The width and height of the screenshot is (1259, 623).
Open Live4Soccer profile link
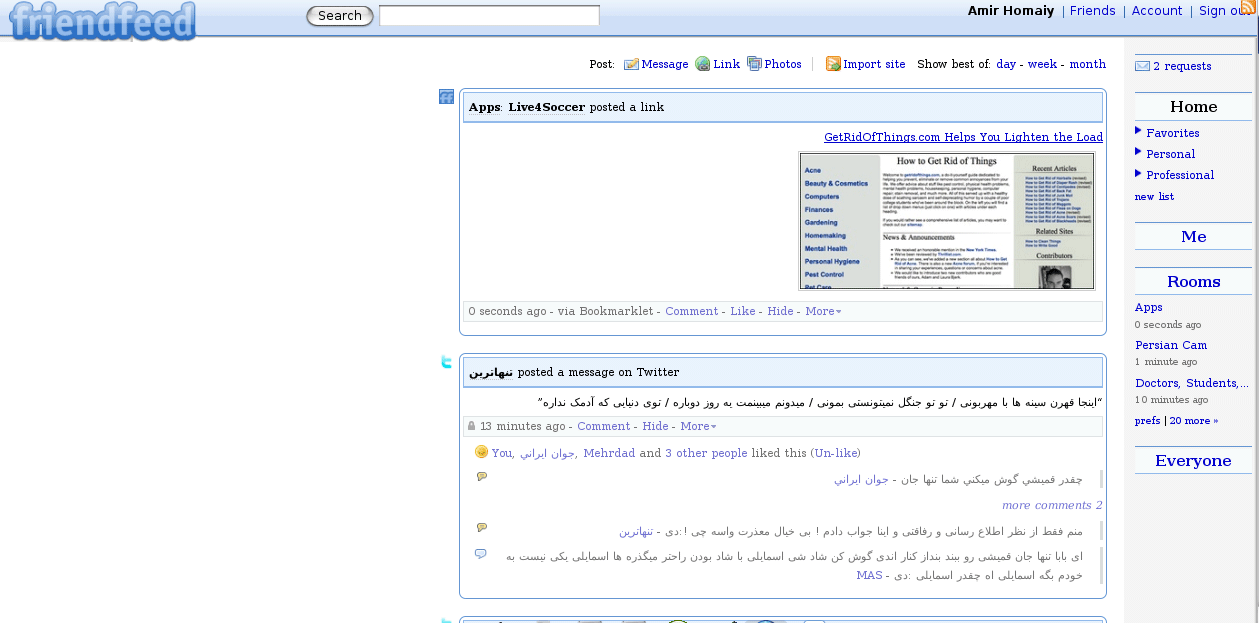pos(546,108)
